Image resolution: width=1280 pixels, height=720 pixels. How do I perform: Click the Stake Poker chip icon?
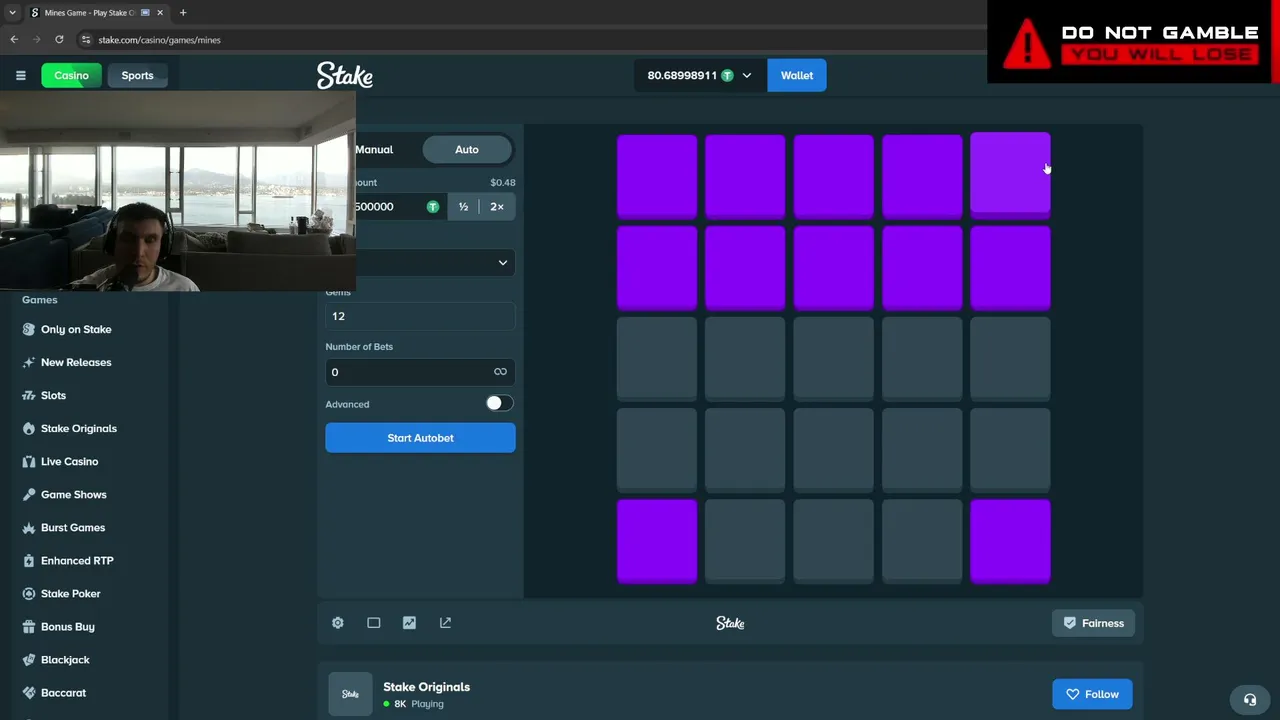coord(29,593)
